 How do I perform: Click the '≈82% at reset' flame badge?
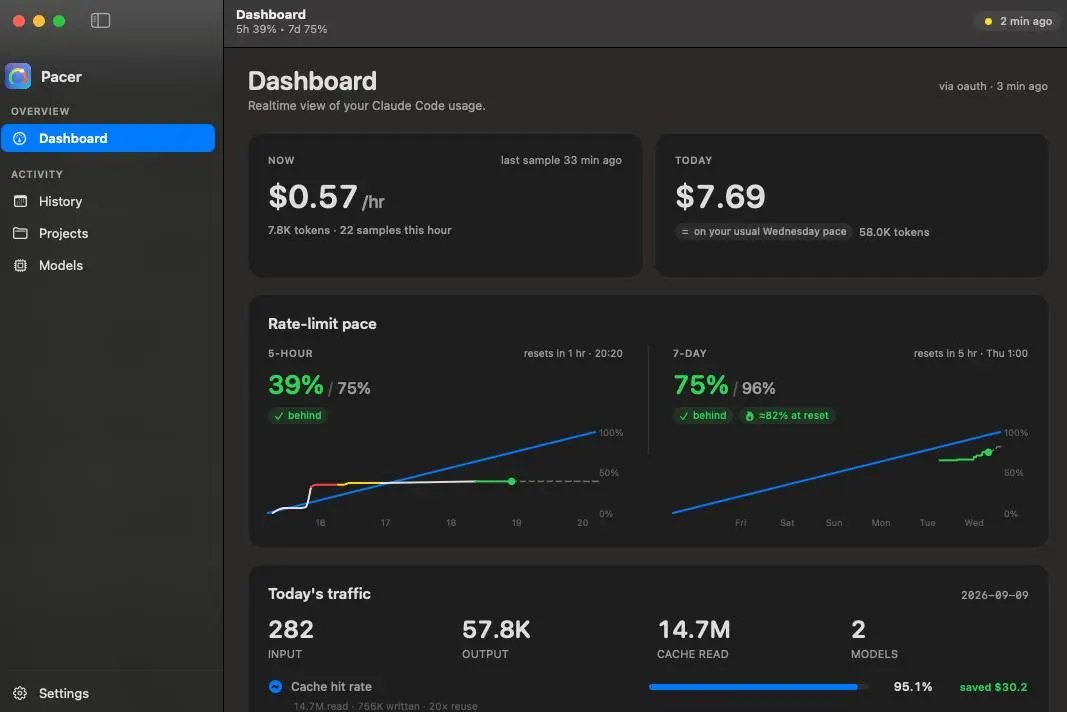click(x=787, y=415)
